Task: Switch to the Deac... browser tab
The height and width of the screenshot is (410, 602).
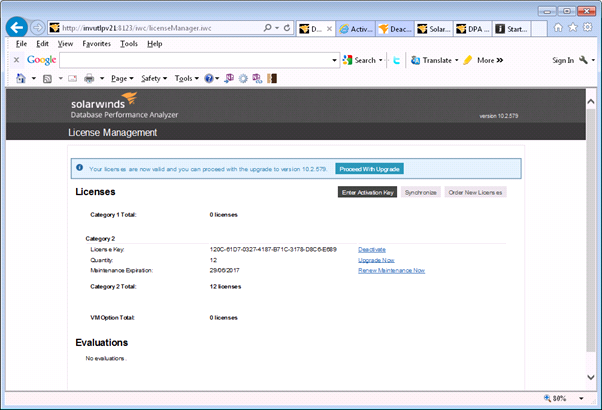Action: click(395, 29)
